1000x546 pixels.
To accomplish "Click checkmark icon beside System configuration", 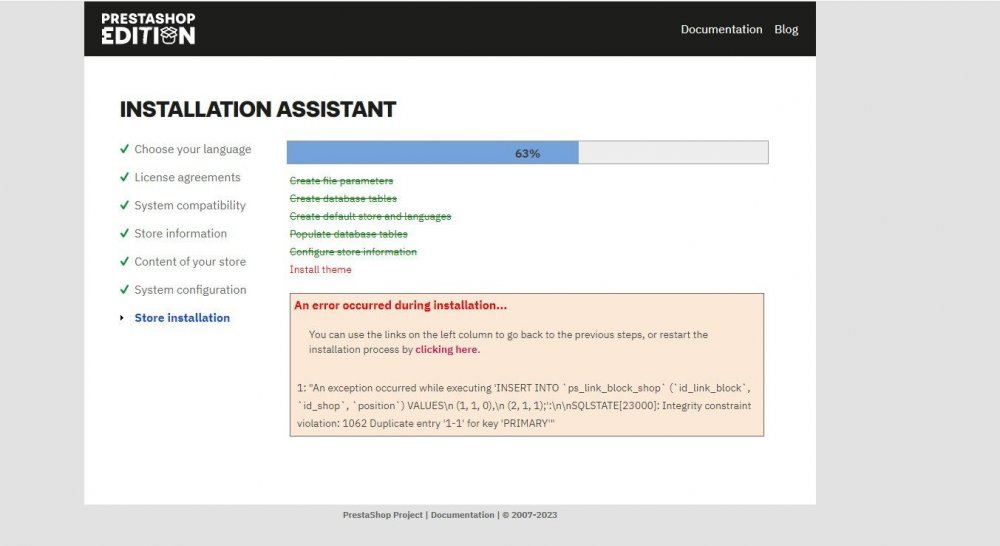I will (124, 289).
